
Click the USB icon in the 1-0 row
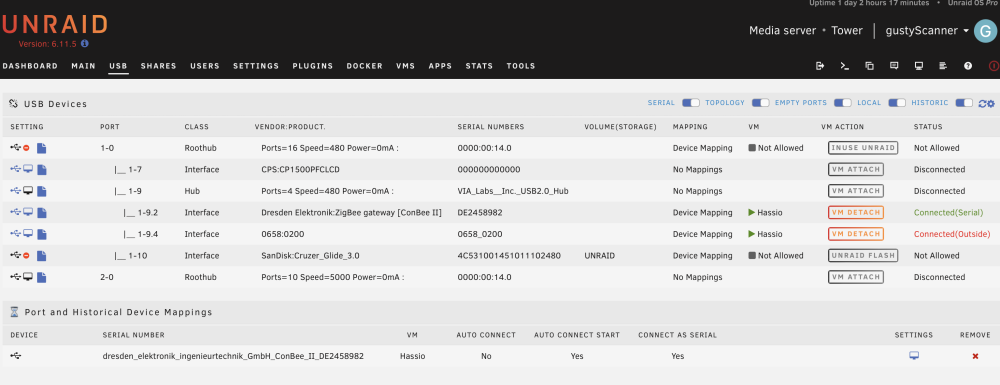click(x=15, y=148)
